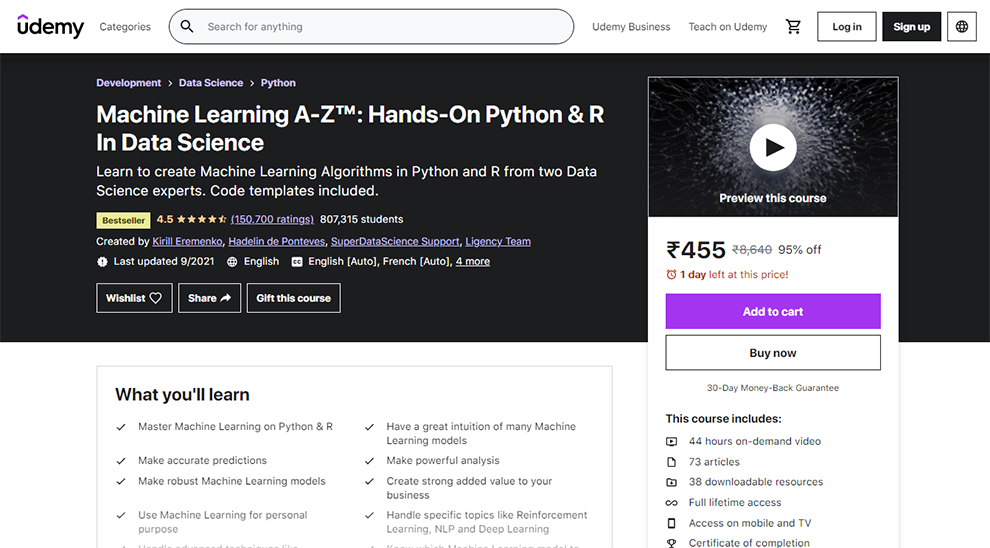990x548 pixels.
Task: Click Gift this course button
Action: pos(294,298)
